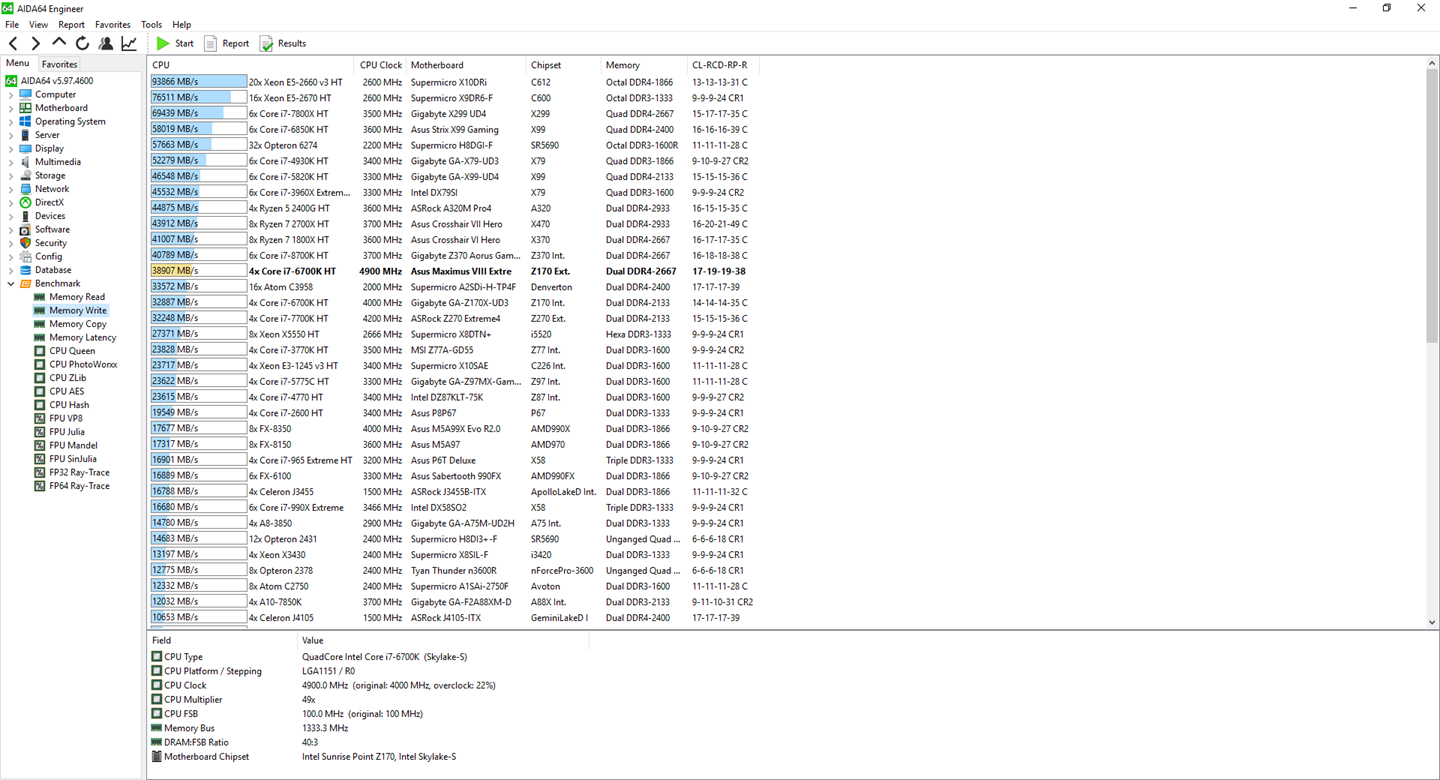Expand the Operating System tree node
The height and width of the screenshot is (780, 1440).
tap(11, 122)
